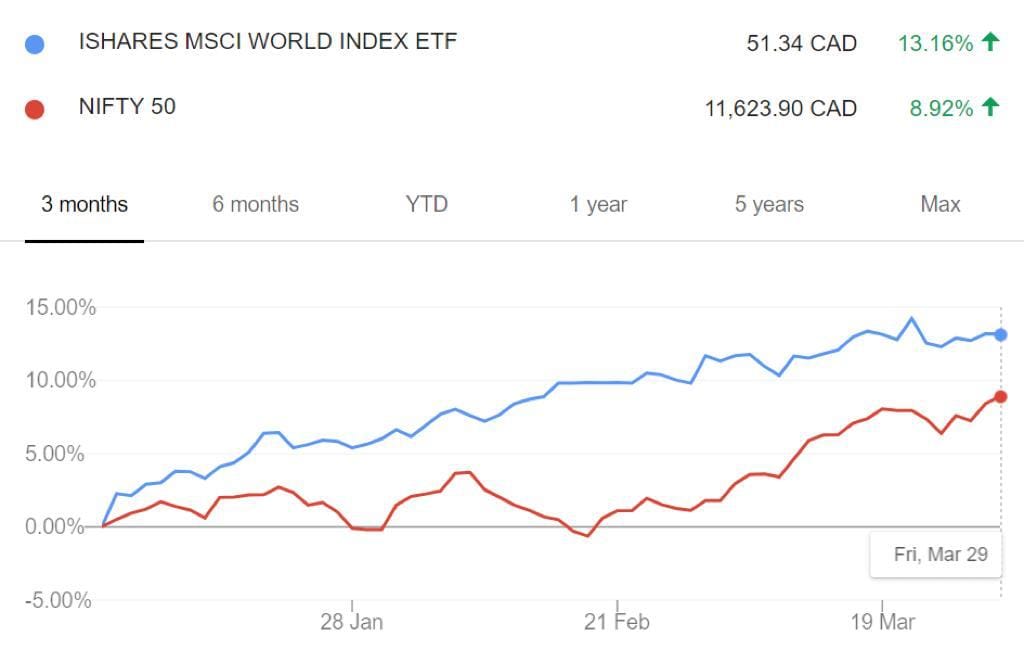Open the NIFTY 50 index name

click(x=127, y=106)
